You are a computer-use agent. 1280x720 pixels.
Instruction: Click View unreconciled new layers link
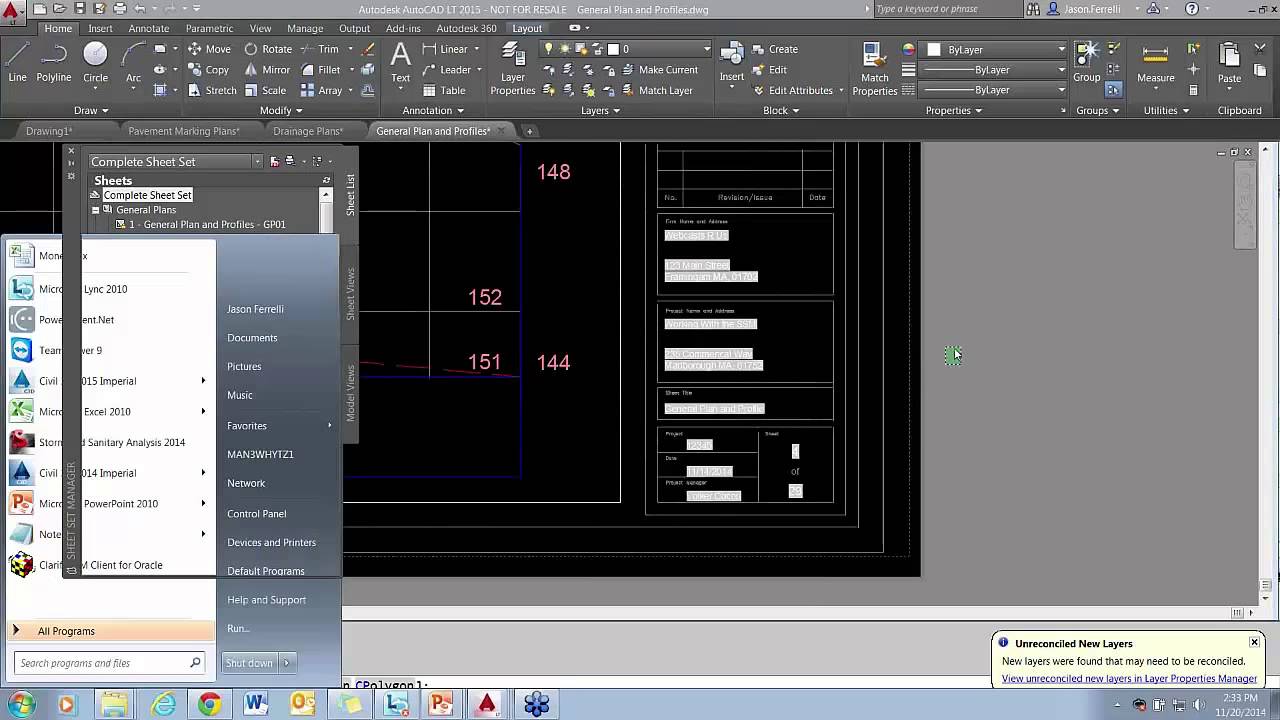tap(1129, 678)
